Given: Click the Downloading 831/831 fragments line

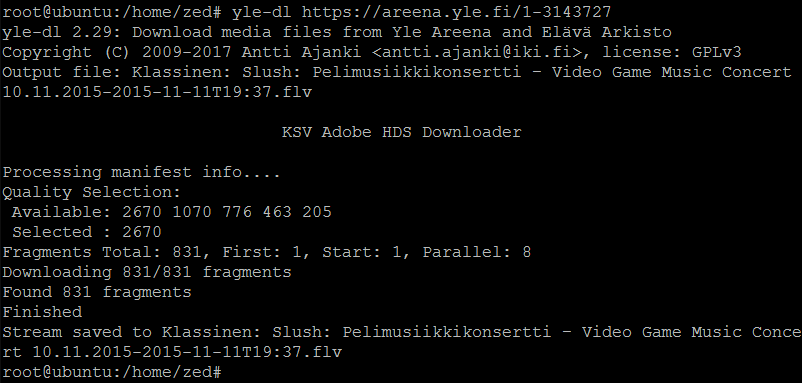Looking at the screenshot, I should (147, 272).
